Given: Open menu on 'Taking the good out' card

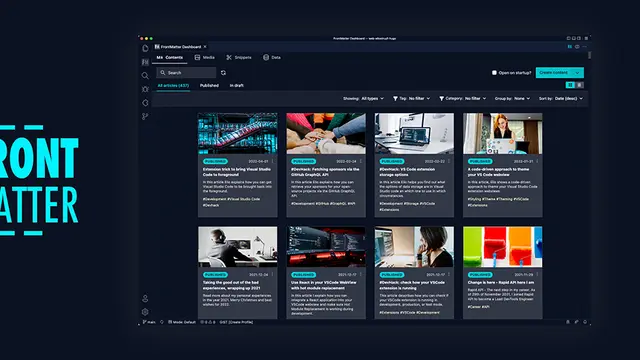Looking at the screenshot, I should [273, 274].
